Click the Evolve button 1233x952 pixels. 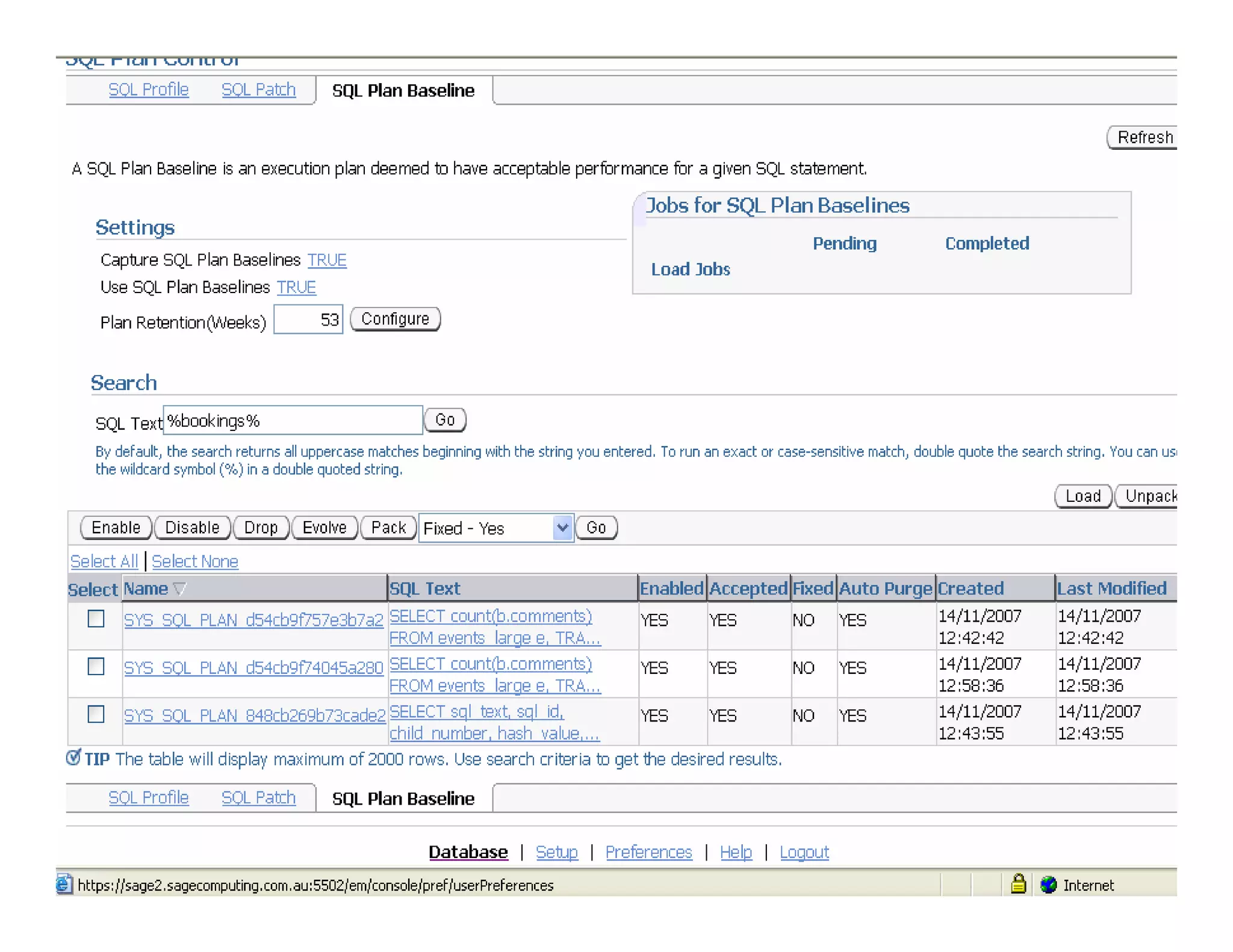325,528
